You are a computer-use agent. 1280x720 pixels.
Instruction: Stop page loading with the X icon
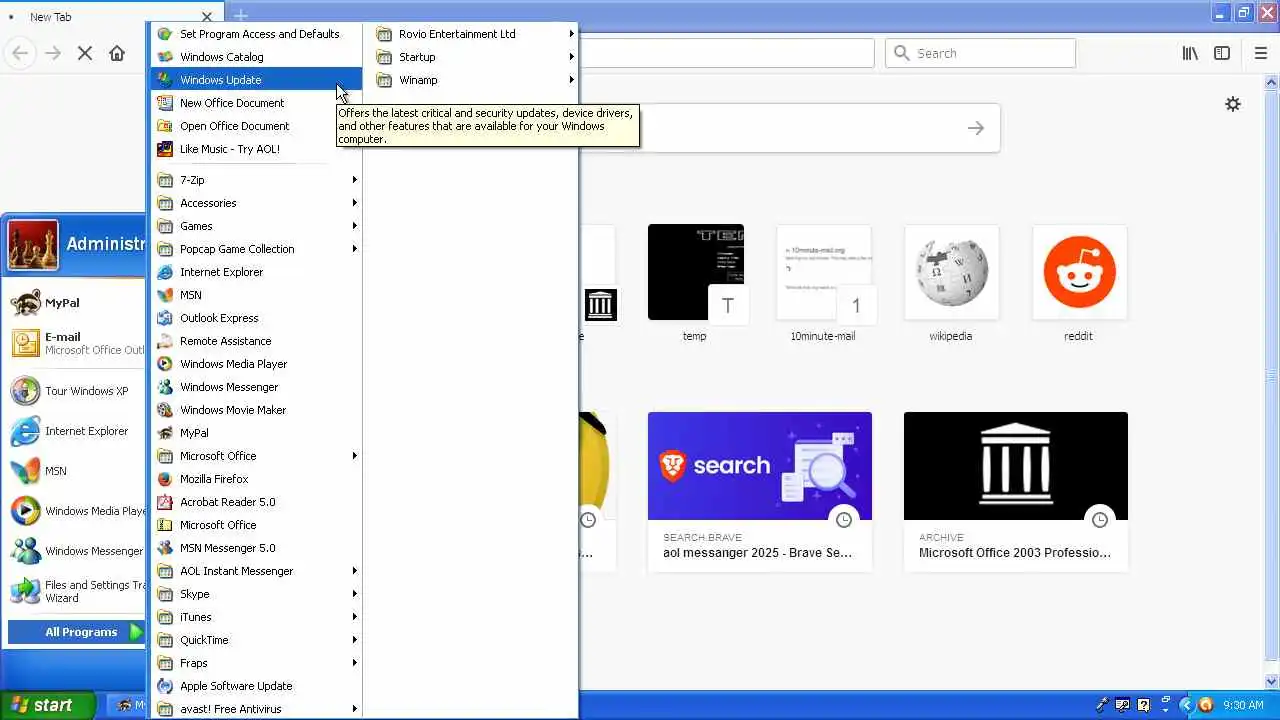click(85, 53)
